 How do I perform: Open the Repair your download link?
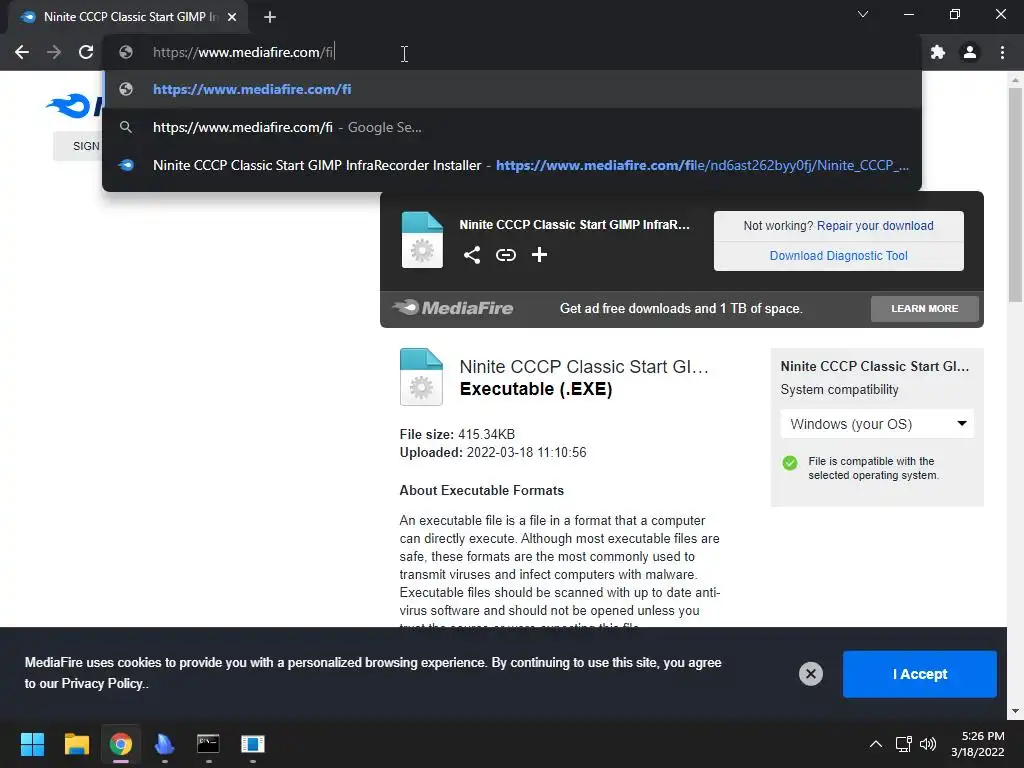point(875,226)
